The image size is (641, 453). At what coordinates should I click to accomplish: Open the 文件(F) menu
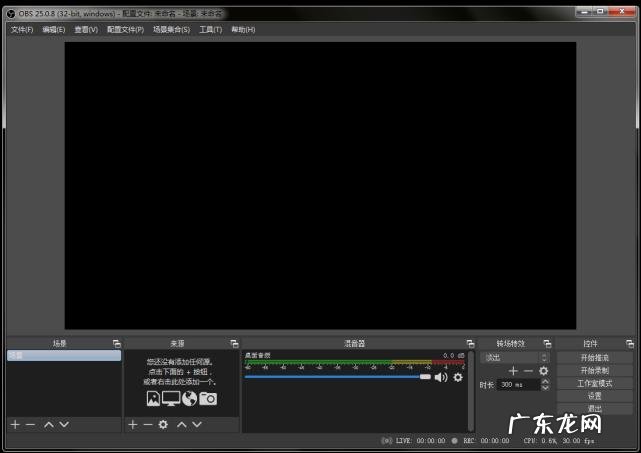[22, 30]
